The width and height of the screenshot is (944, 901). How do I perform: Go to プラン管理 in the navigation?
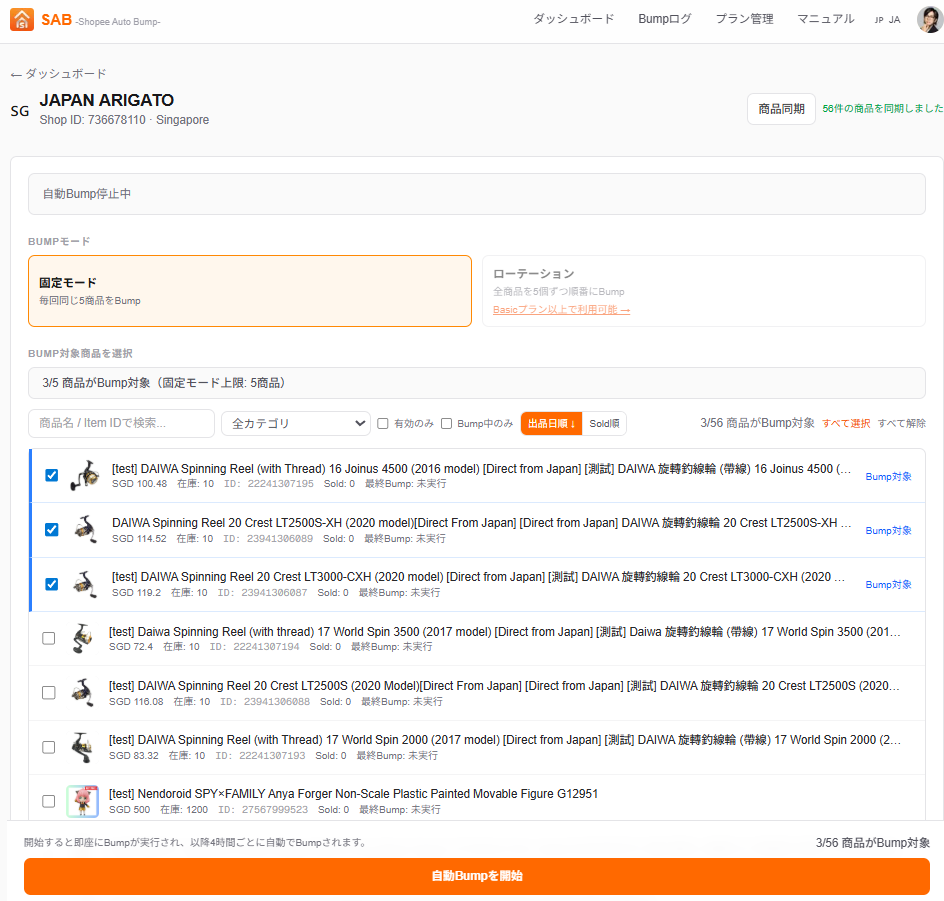pos(744,19)
